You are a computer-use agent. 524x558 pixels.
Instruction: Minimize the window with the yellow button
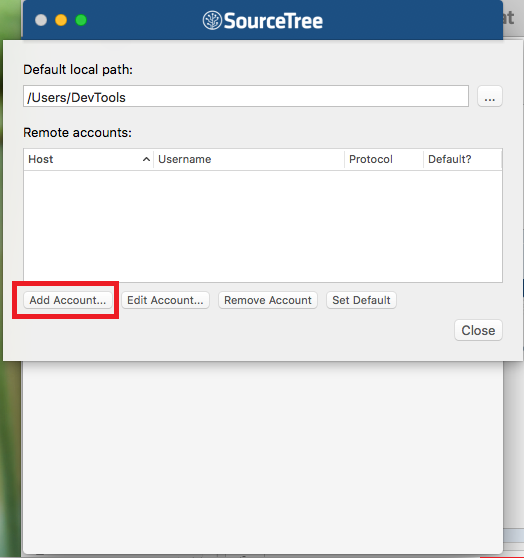coord(61,20)
